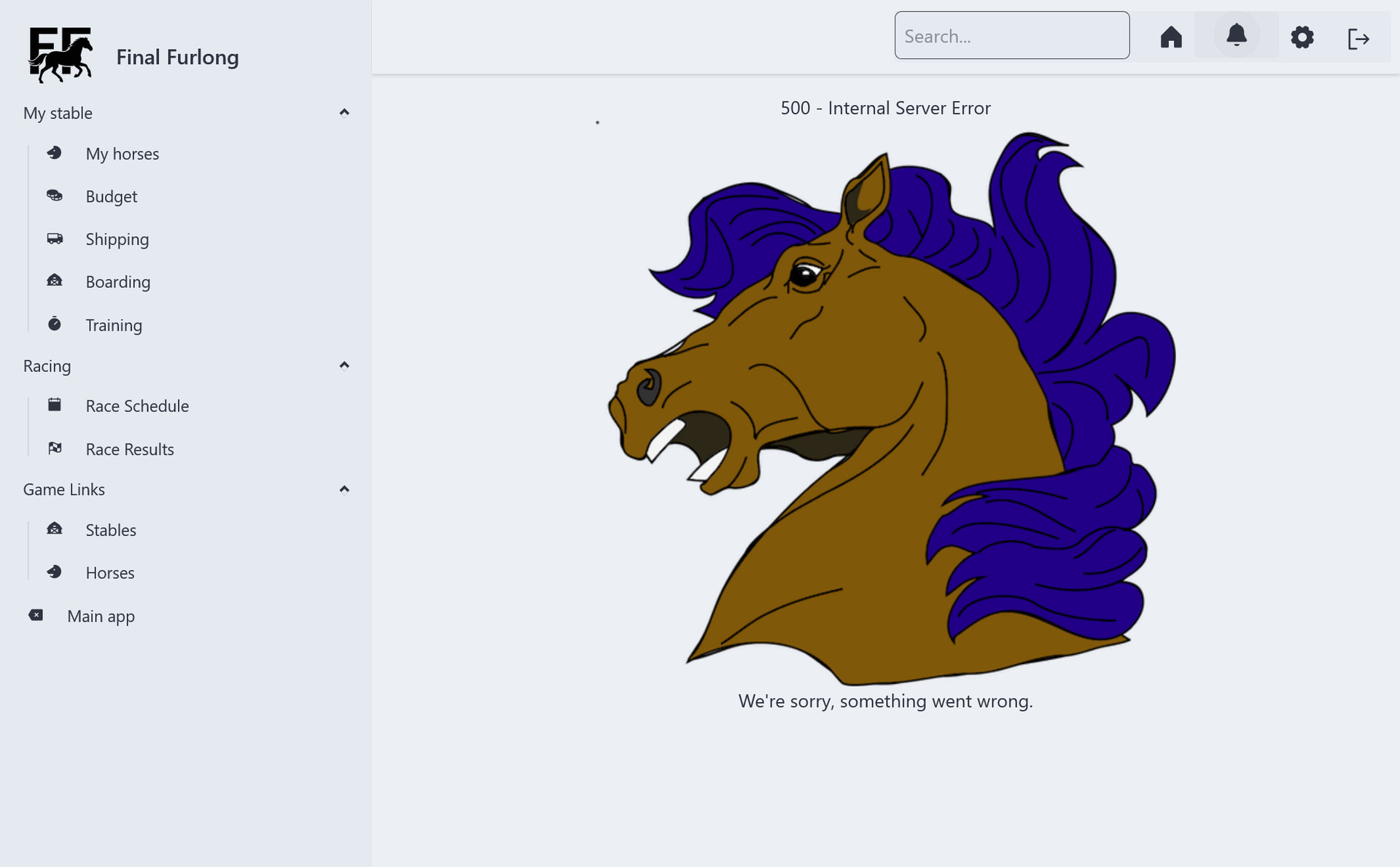1400x867 pixels.
Task: Collapse the My stable section chevron
Action: pyautogui.click(x=344, y=112)
